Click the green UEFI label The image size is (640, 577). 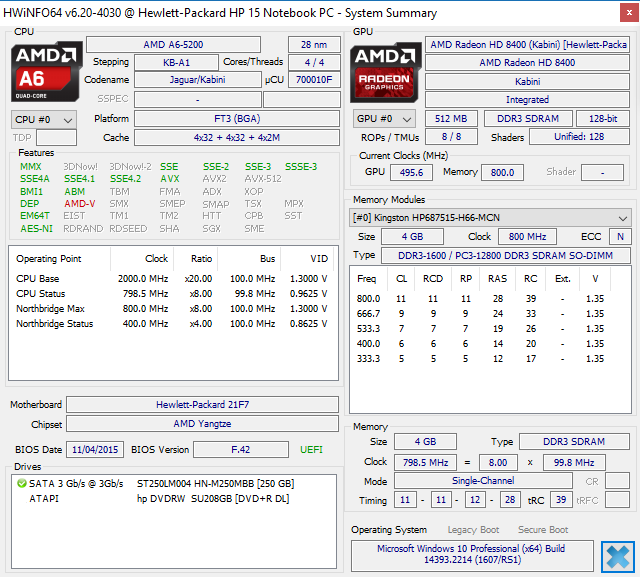coord(311,450)
